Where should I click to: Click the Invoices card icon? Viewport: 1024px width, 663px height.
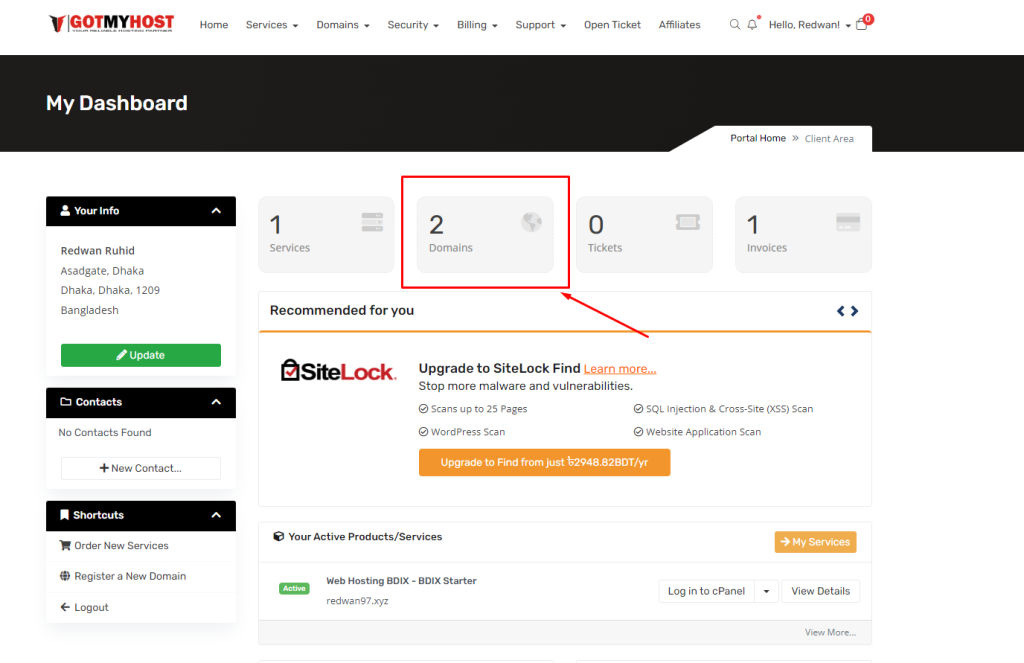(848, 221)
